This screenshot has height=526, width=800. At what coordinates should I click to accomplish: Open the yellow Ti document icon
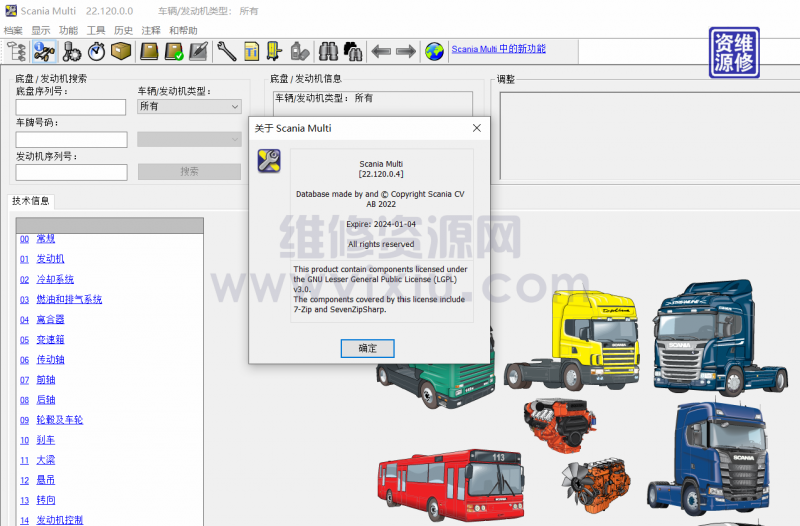coord(251,52)
